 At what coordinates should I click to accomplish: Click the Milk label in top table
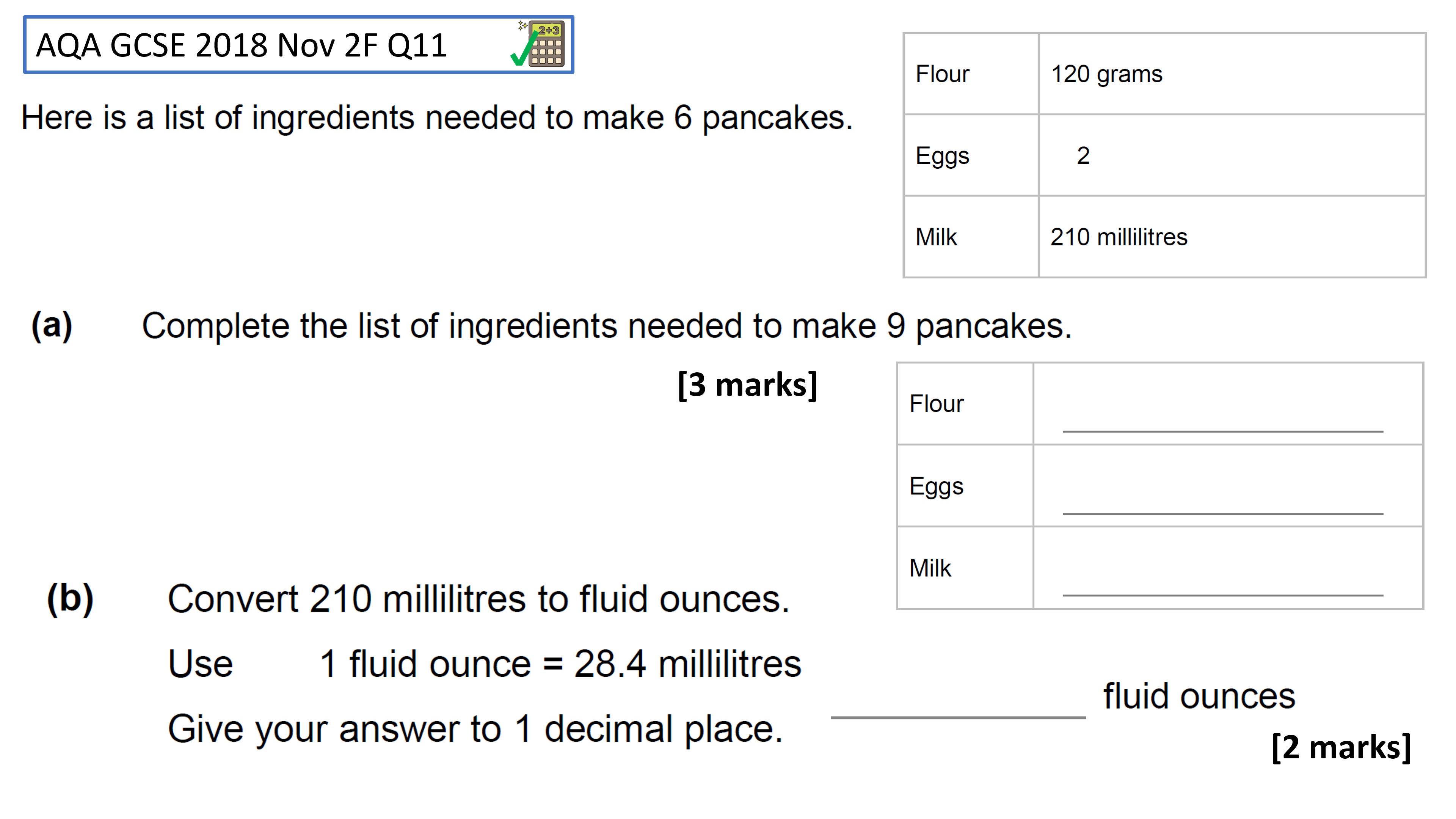pyautogui.click(x=936, y=237)
